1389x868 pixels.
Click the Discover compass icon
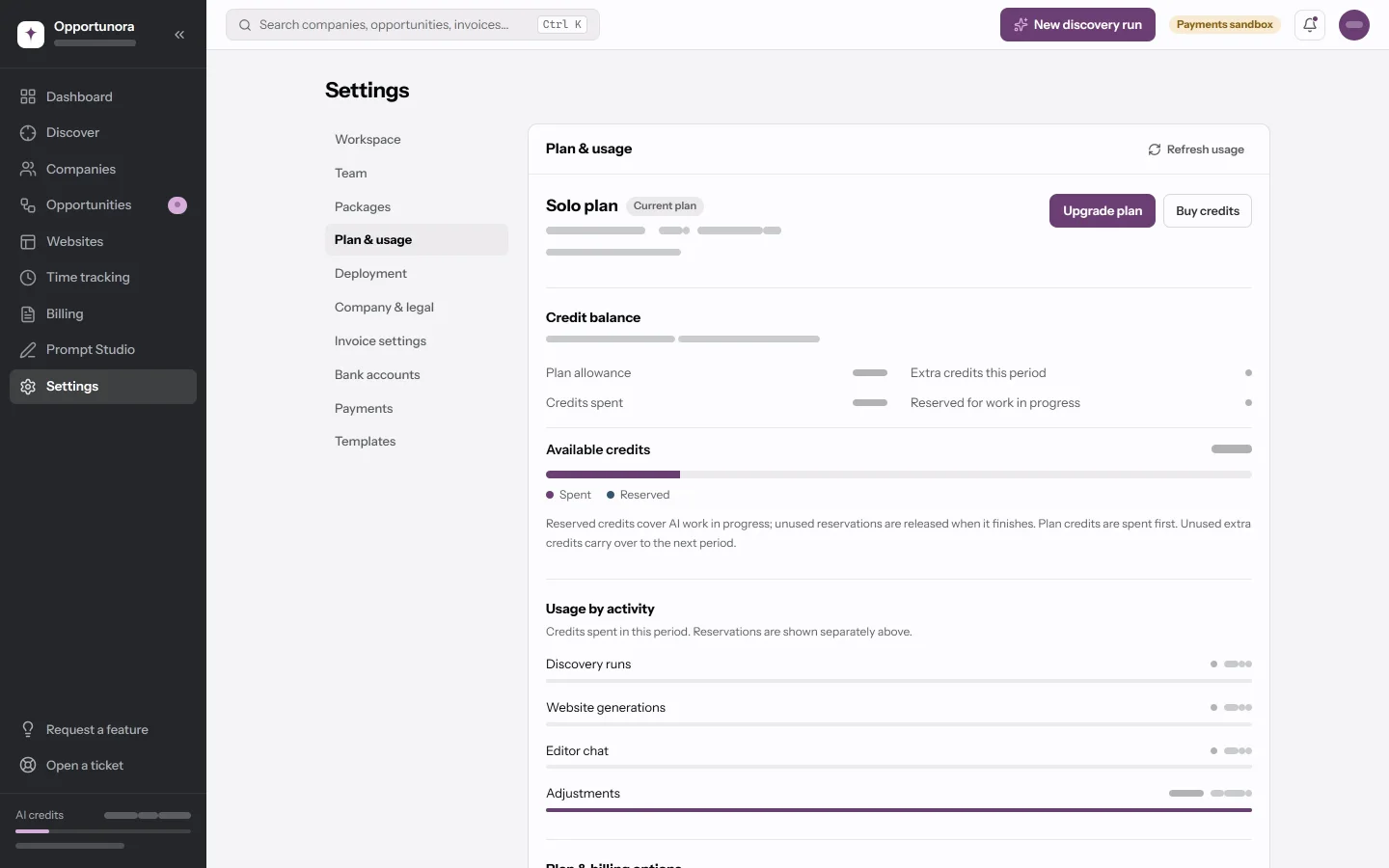(28, 133)
